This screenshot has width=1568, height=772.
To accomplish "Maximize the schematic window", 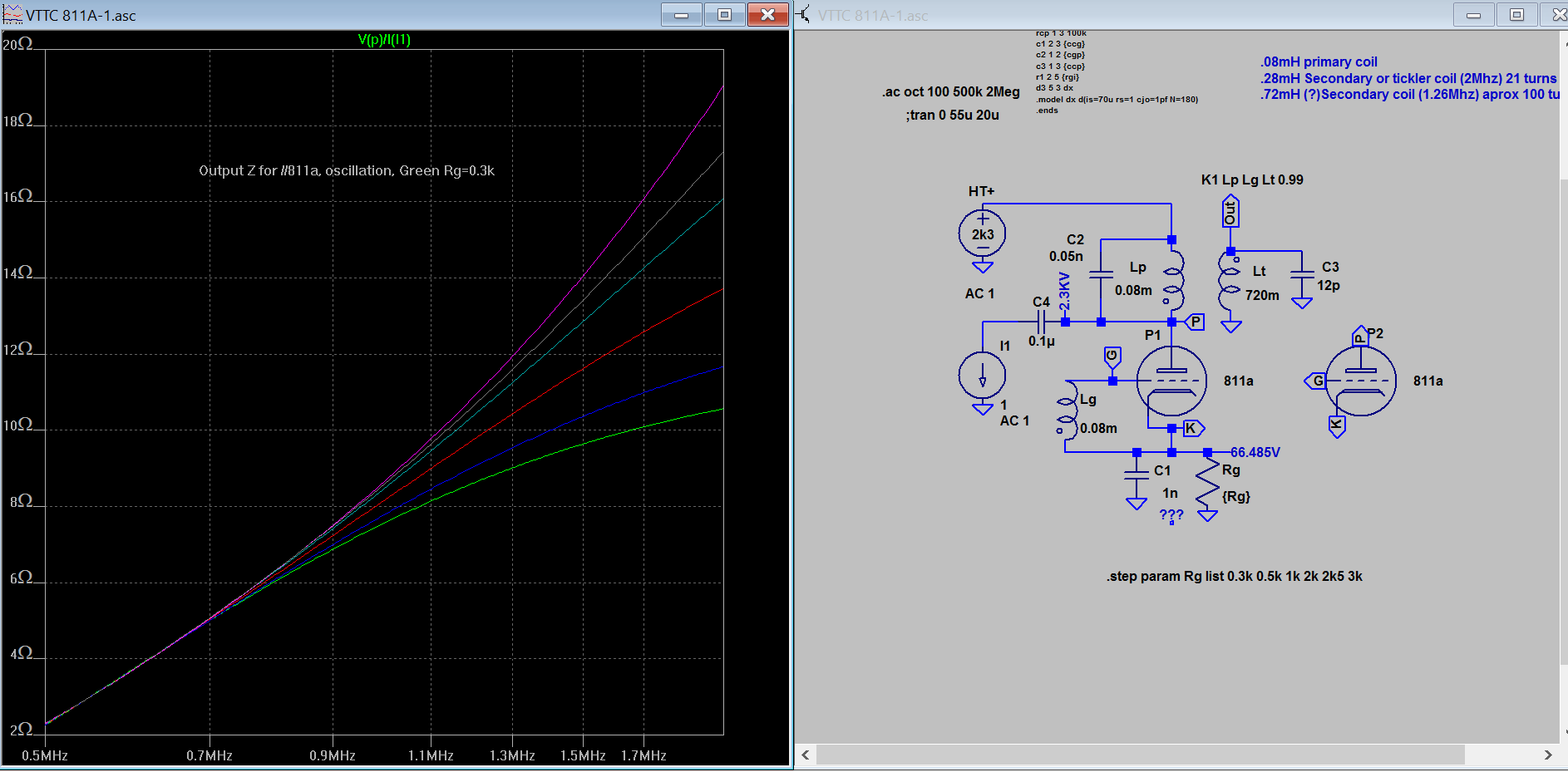I will (1516, 14).
